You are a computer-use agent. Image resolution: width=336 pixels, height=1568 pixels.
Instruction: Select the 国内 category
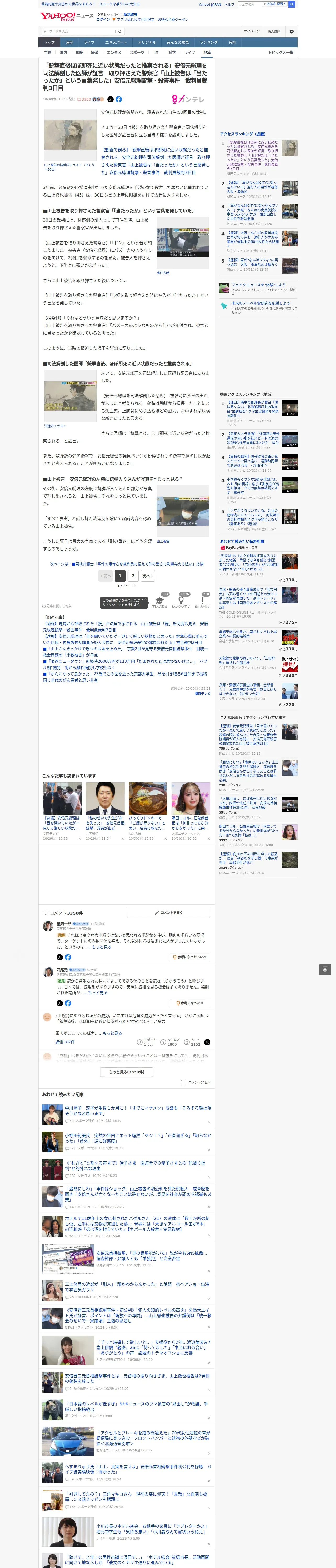[x=63, y=52]
